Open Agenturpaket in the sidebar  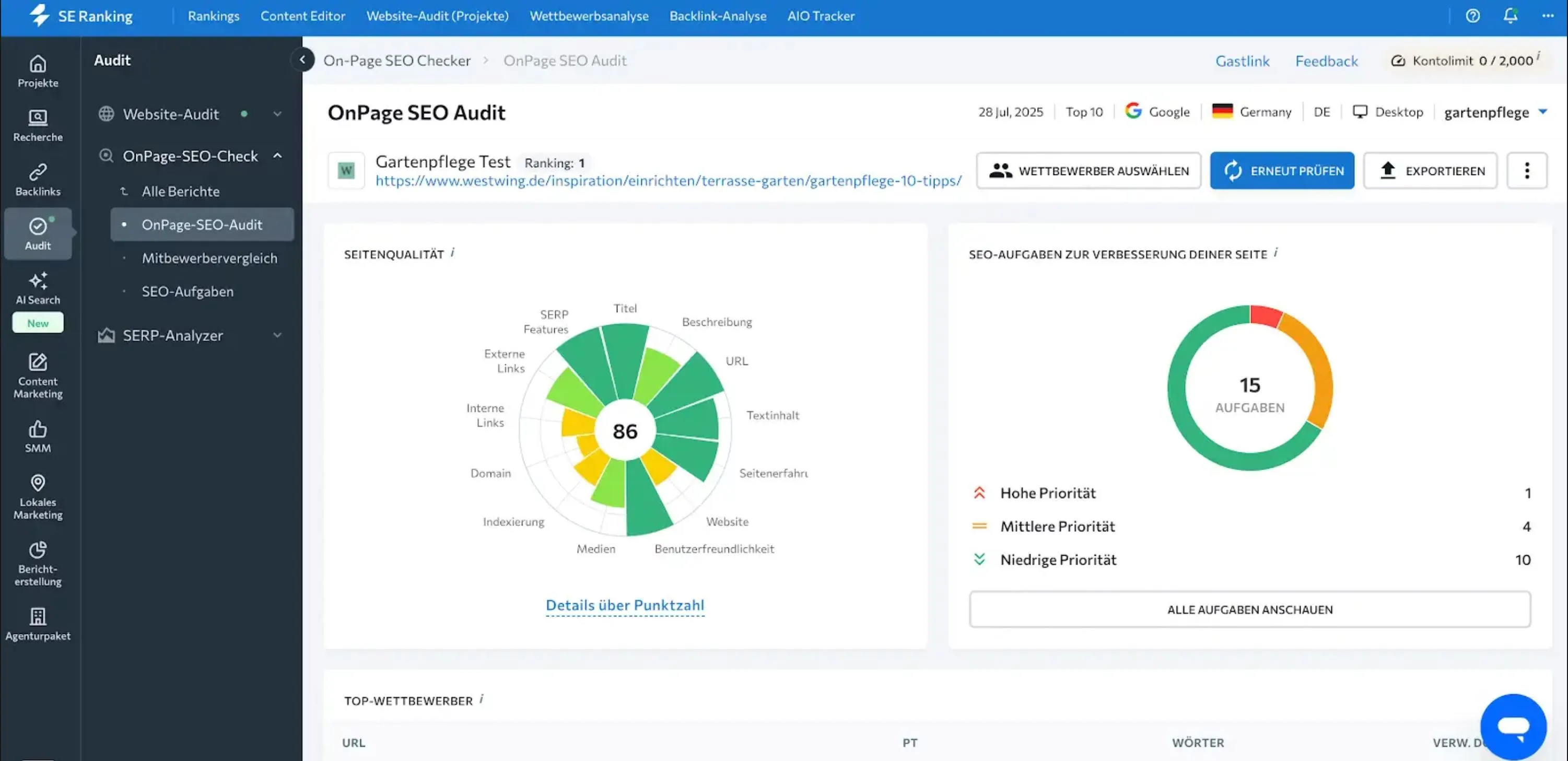click(x=38, y=624)
